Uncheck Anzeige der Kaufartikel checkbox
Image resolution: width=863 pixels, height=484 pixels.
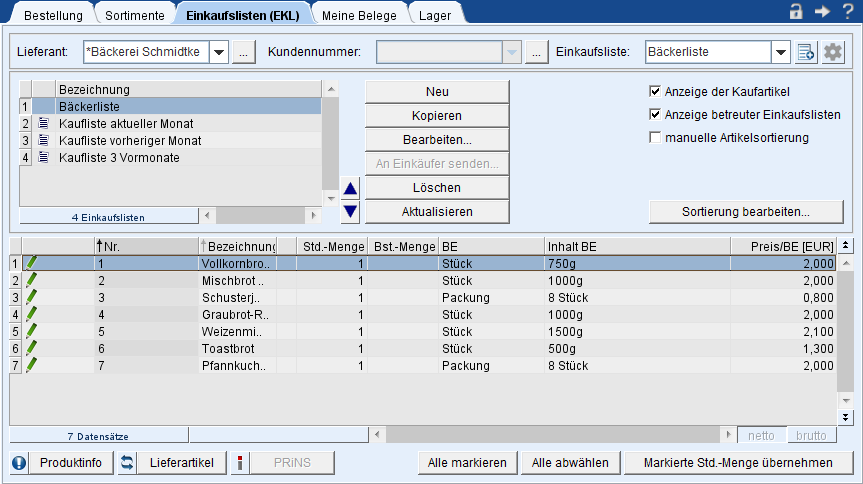656,91
